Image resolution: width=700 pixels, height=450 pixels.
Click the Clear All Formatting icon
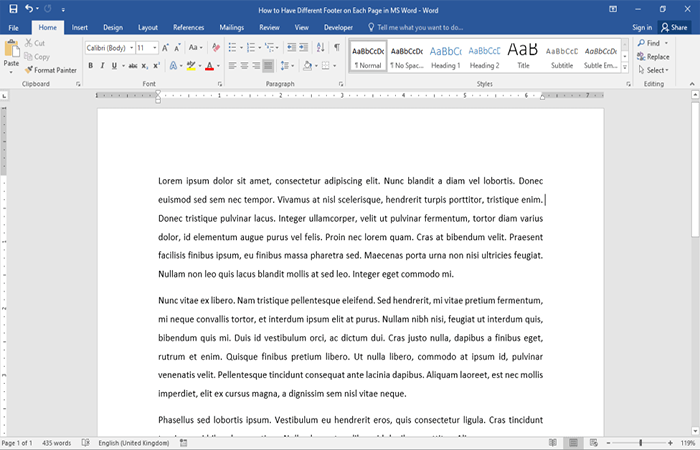click(216, 47)
